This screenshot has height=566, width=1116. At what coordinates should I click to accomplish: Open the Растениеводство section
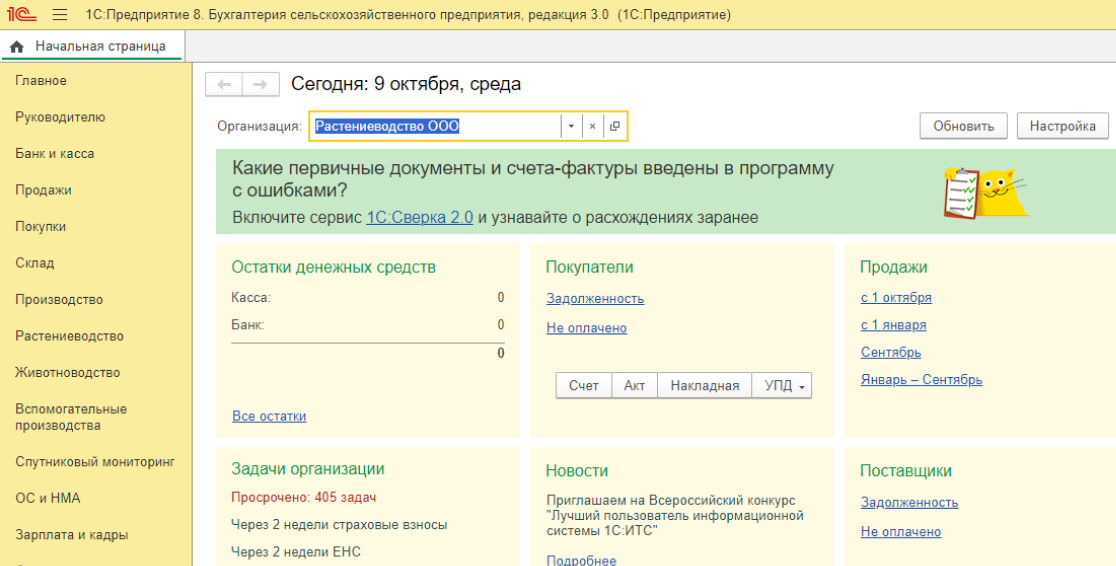tap(70, 336)
